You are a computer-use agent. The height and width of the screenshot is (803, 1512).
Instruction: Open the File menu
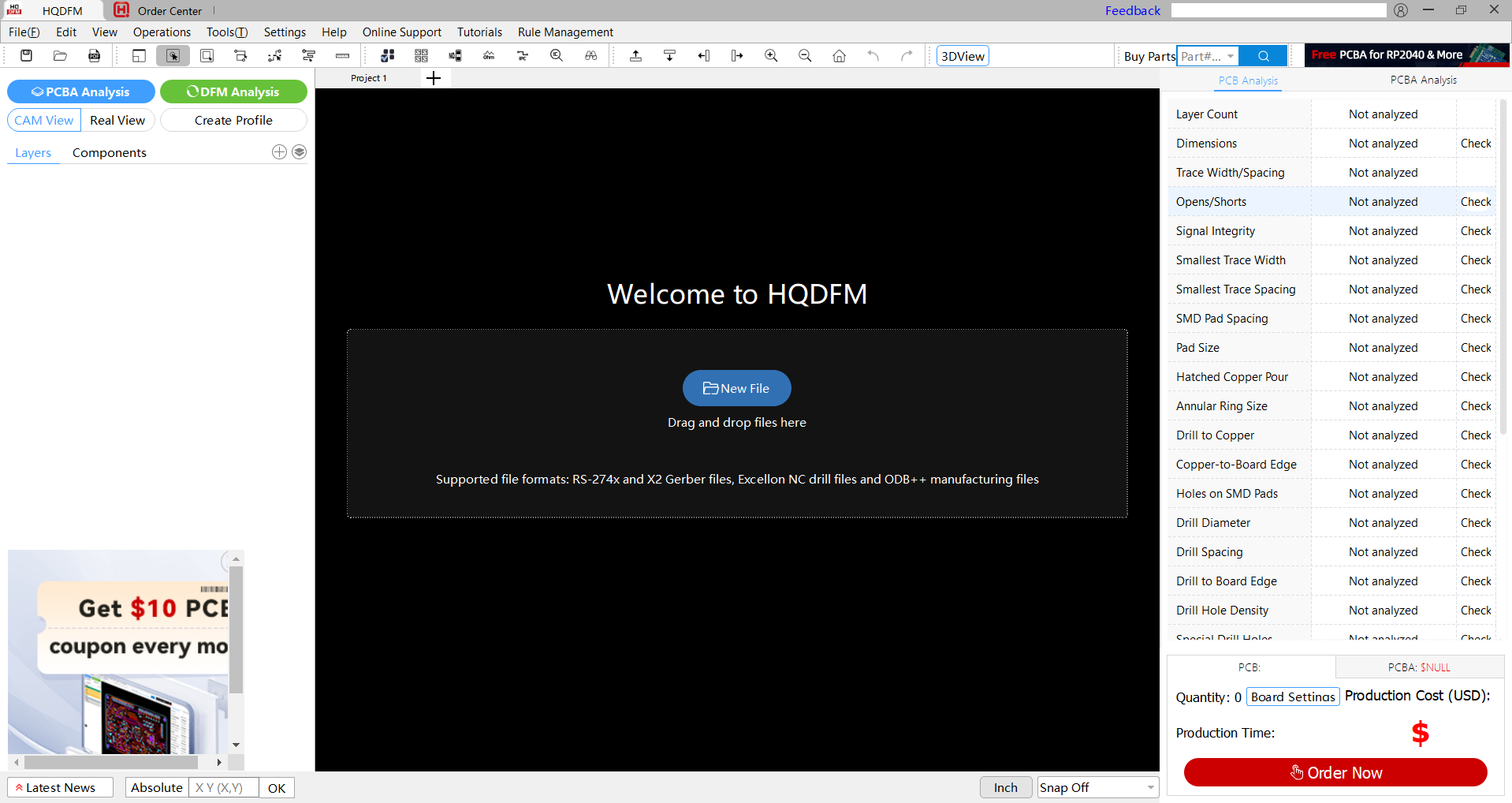pyautogui.click(x=24, y=32)
